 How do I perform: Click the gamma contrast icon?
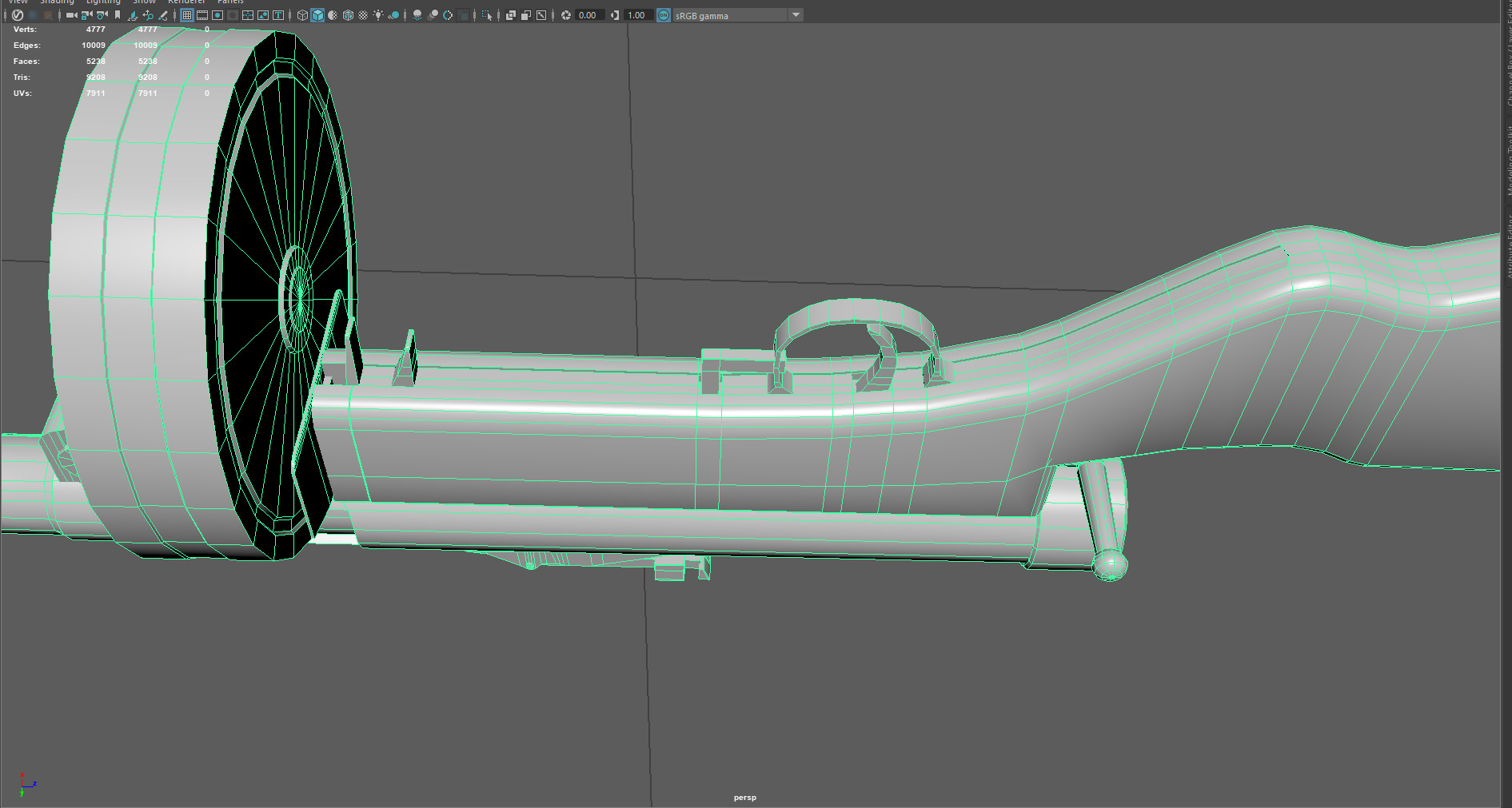tap(615, 15)
